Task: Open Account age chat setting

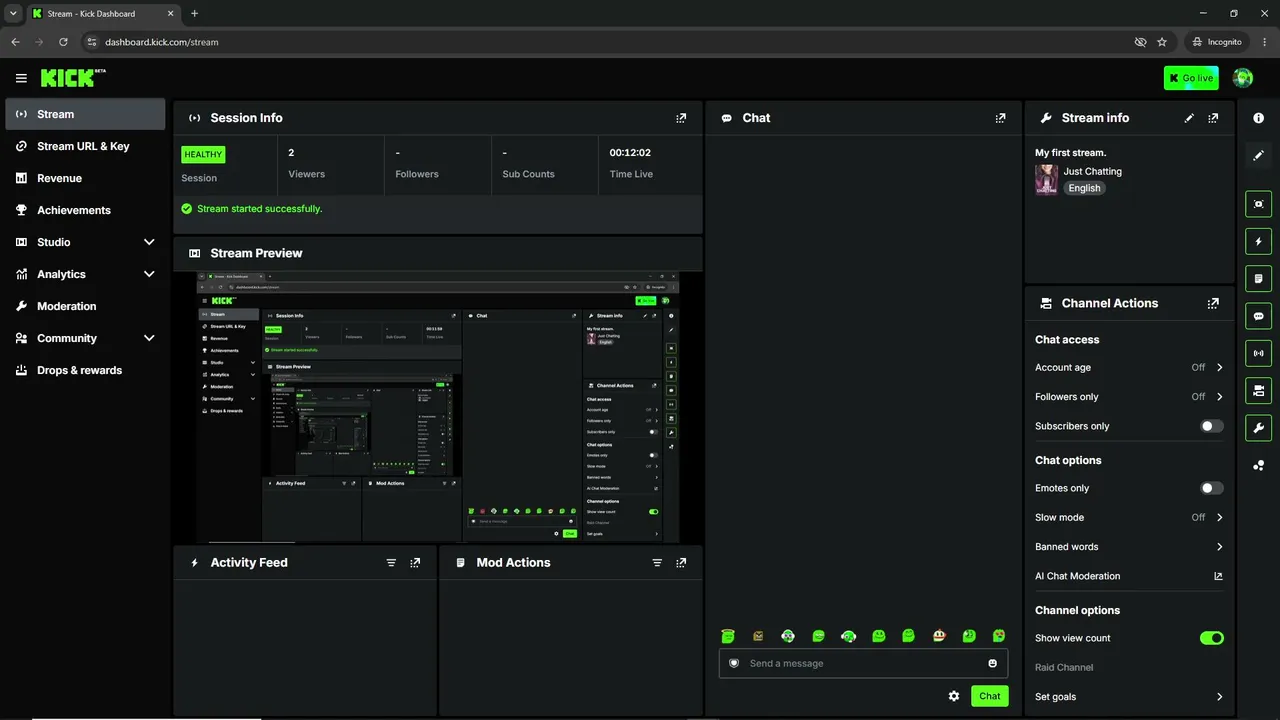Action: point(1129,368)
